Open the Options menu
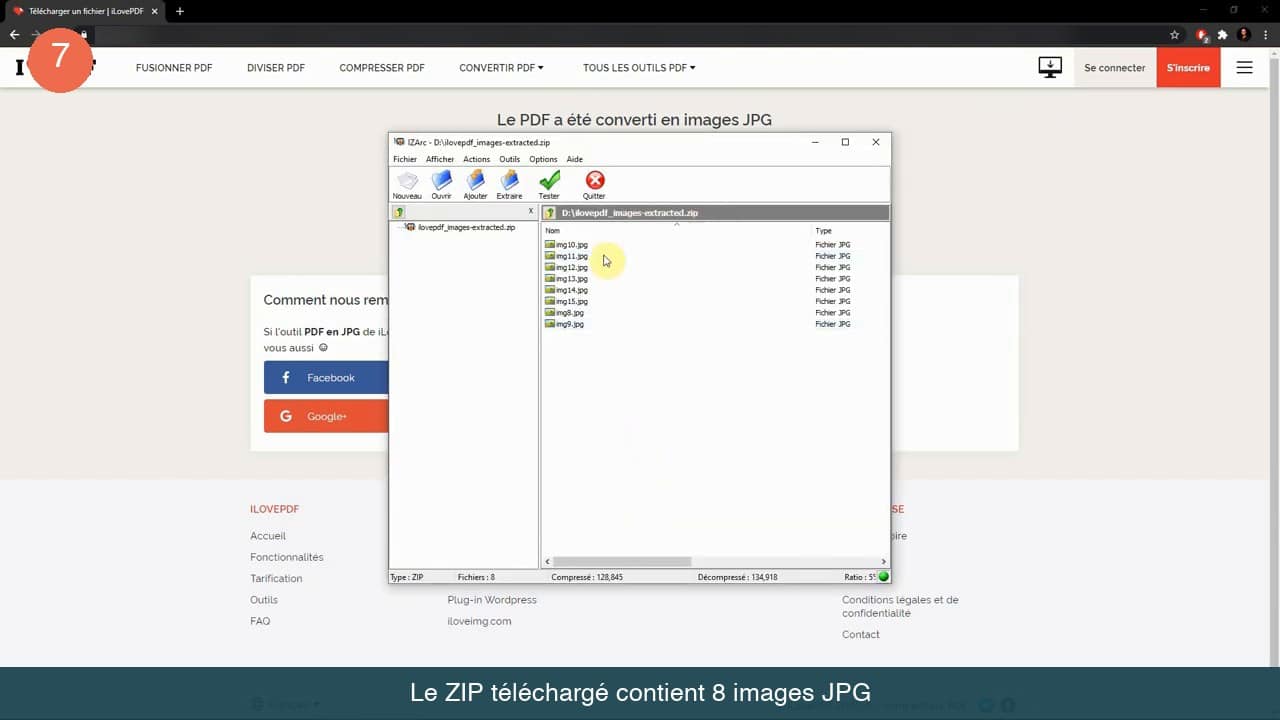The height and width of the screenshot is (720, 1280). pos(543,159)
